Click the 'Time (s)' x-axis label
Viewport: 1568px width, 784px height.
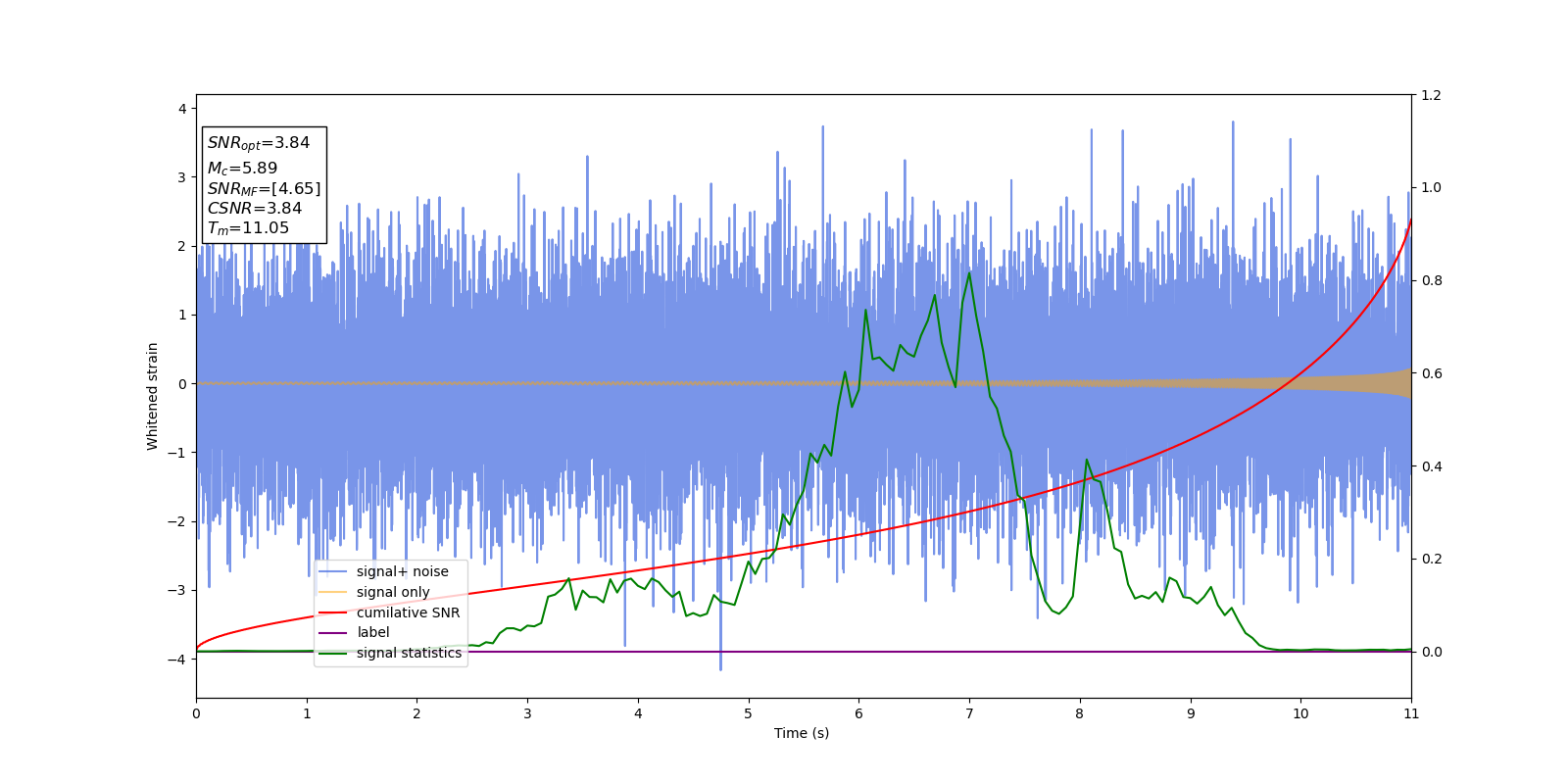click(x=802, y=733)
